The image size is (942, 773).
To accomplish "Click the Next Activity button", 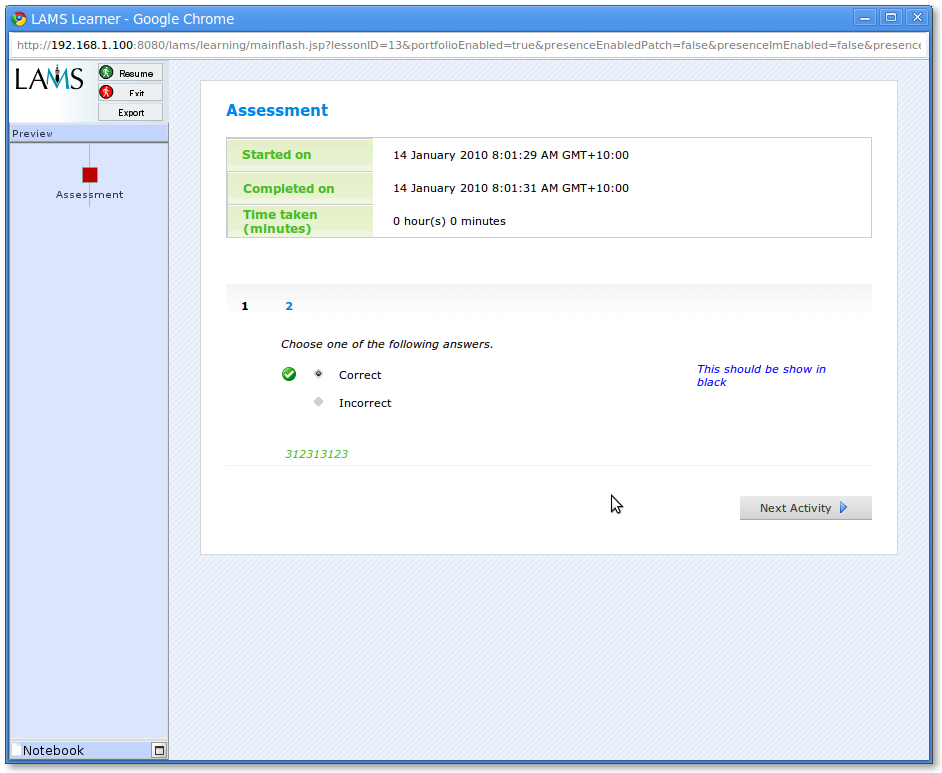I will tap(805, 508).
